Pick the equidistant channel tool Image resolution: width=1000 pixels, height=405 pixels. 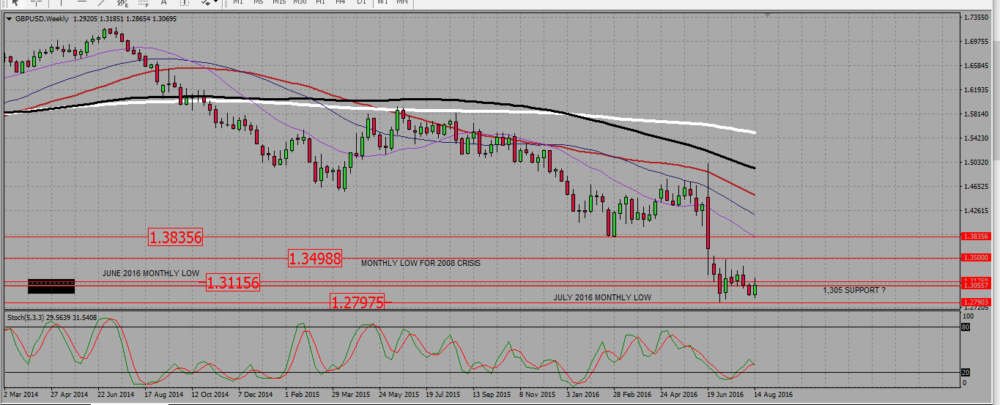[122, 3]
